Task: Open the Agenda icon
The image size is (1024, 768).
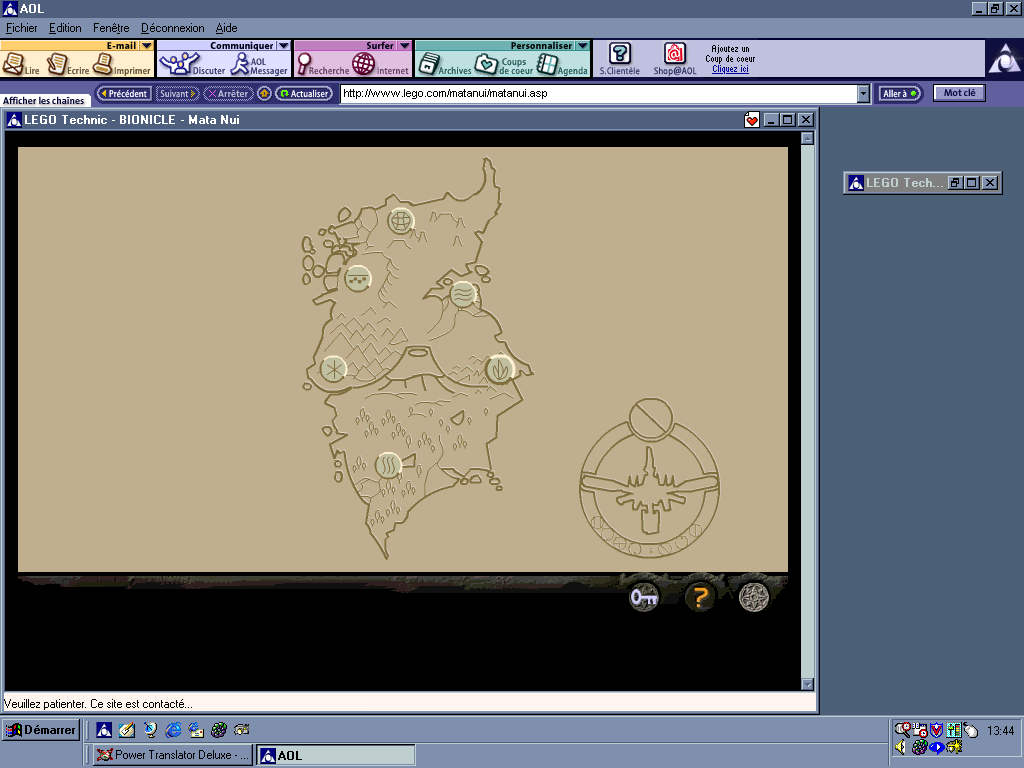Action: pos(562,64)
